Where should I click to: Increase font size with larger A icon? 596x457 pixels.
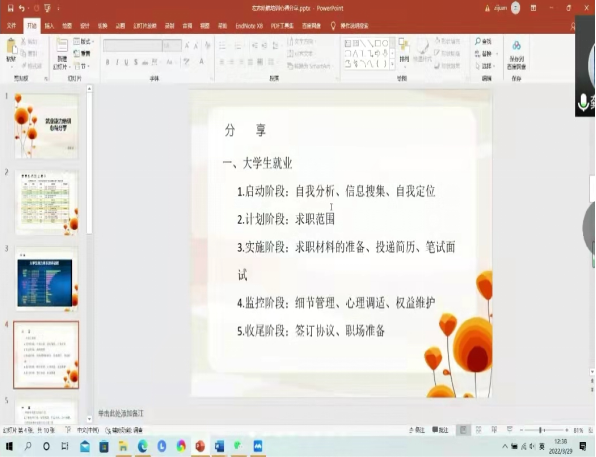point(187,46)
